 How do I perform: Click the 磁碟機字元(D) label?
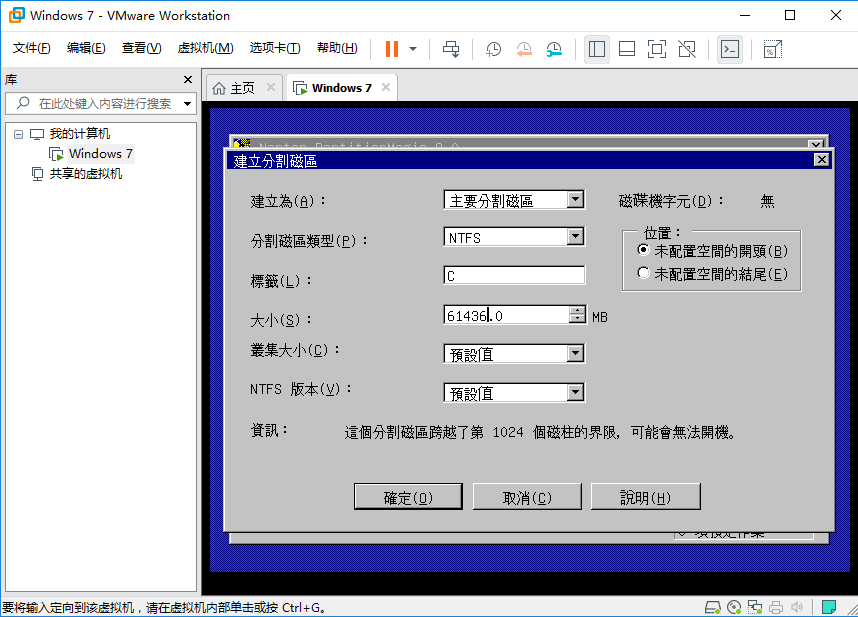point(671,201)
